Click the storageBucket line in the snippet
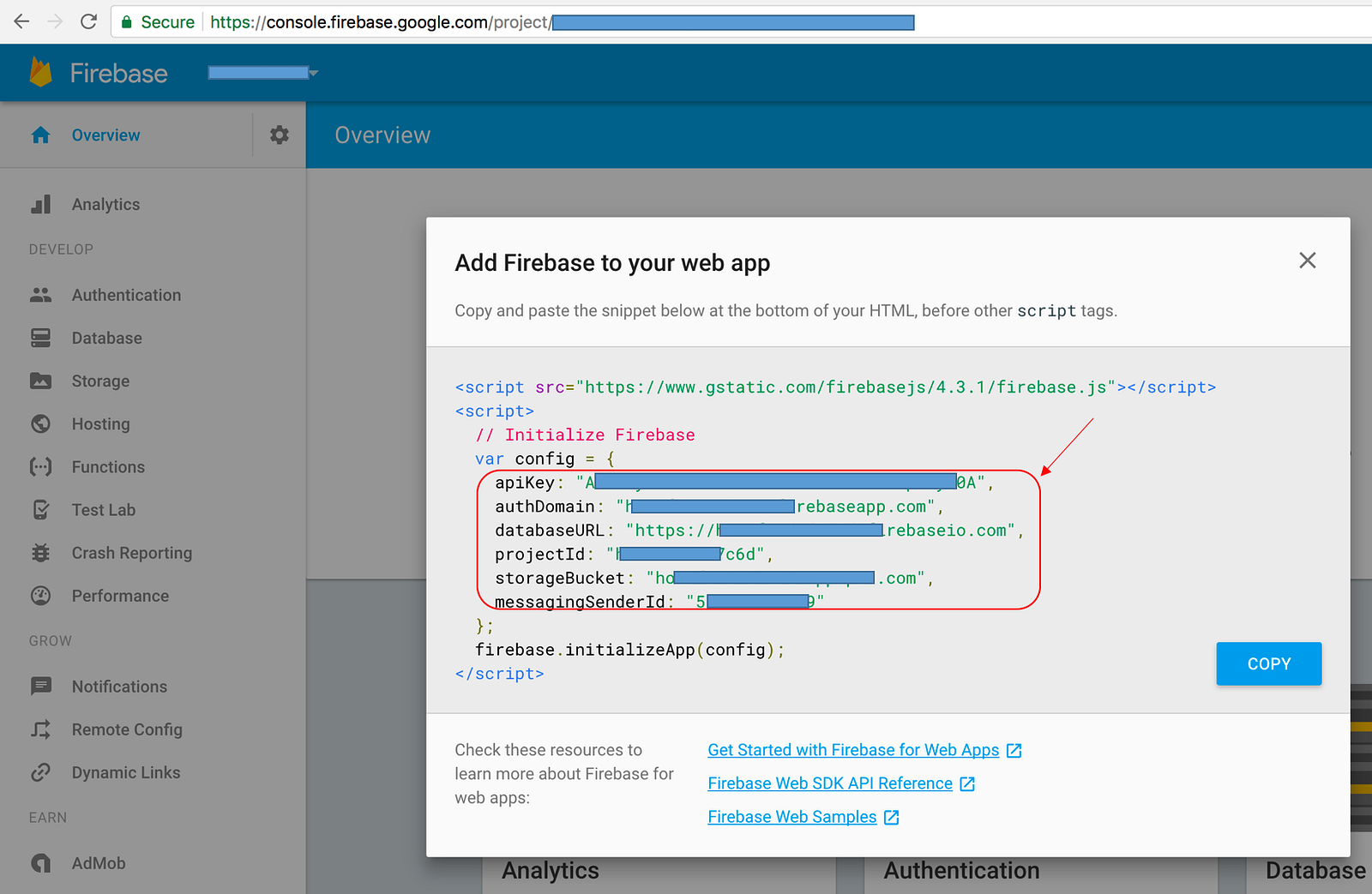Image resolution: width=1372 pixels, height=894 pixels. pos(713,579)
